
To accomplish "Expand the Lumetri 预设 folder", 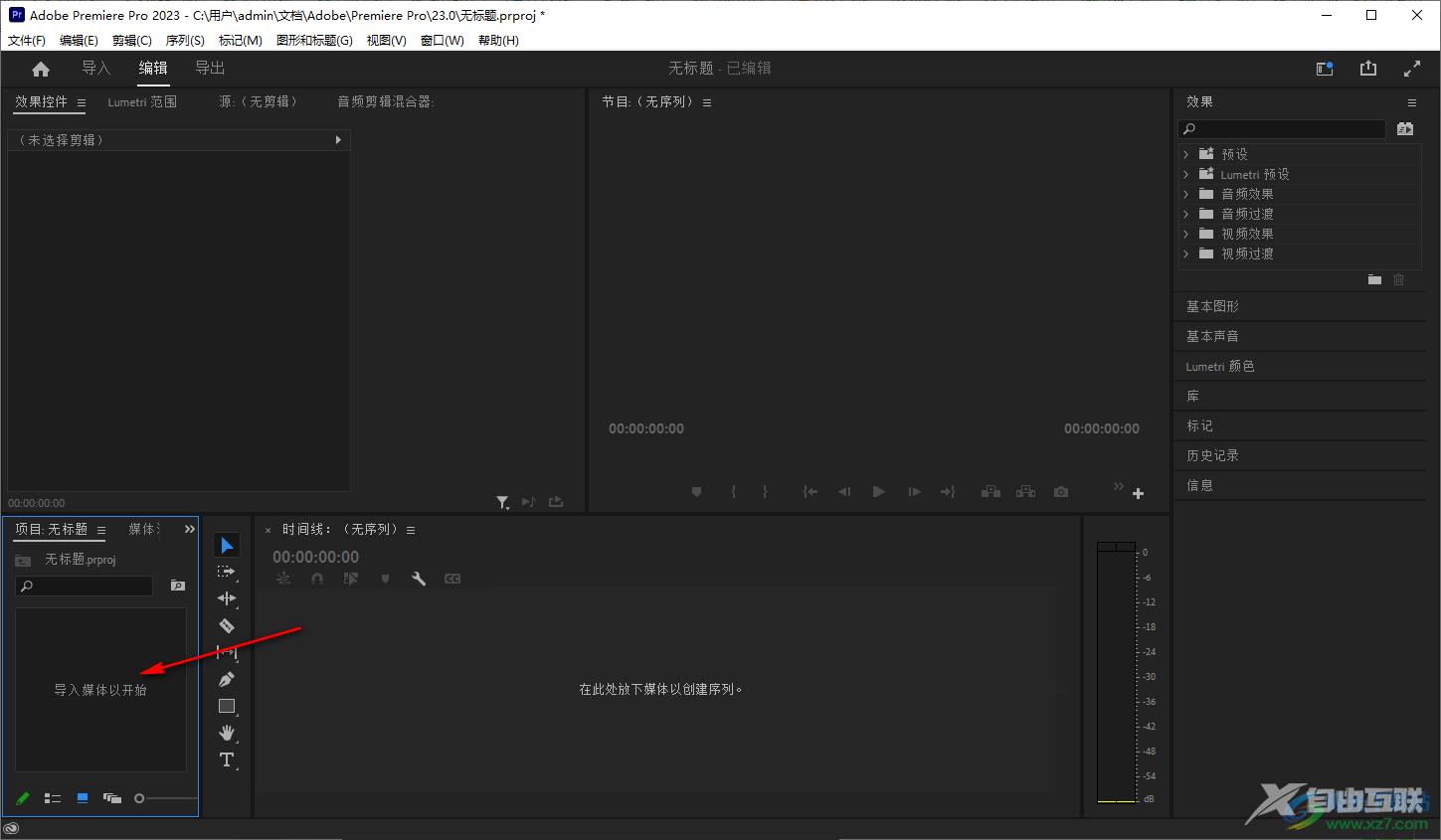I will click(x=1185, y=174).
